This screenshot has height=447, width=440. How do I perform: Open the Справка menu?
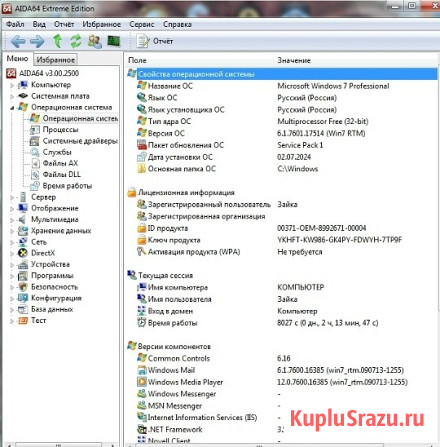click(x=177, y=24)
